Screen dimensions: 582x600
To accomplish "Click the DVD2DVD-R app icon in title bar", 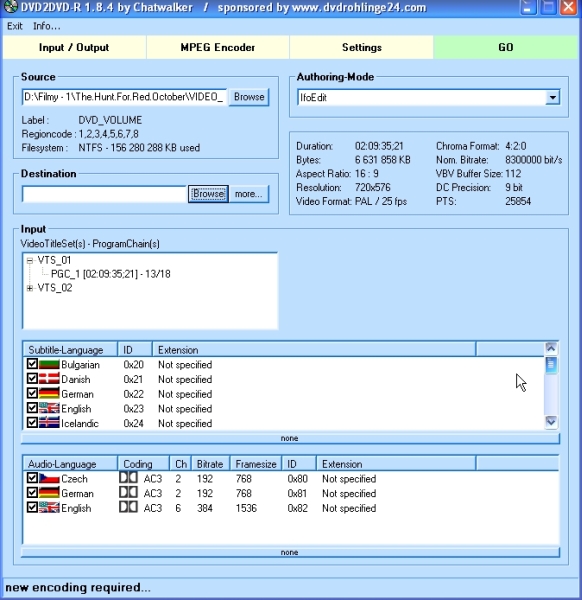I will click(11, 7).
